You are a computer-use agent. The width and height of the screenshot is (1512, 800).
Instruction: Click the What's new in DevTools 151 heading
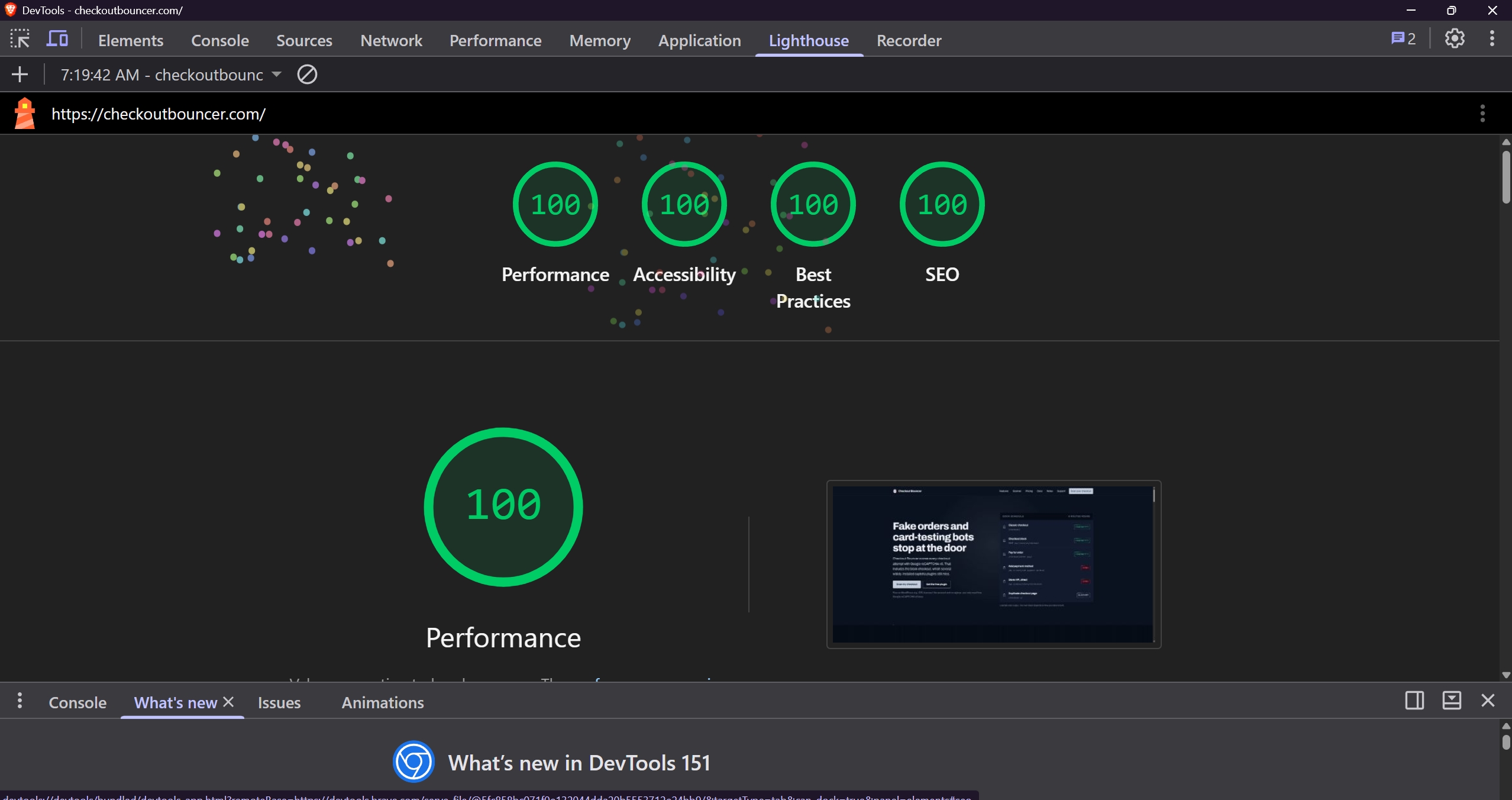tap(579, 763)
